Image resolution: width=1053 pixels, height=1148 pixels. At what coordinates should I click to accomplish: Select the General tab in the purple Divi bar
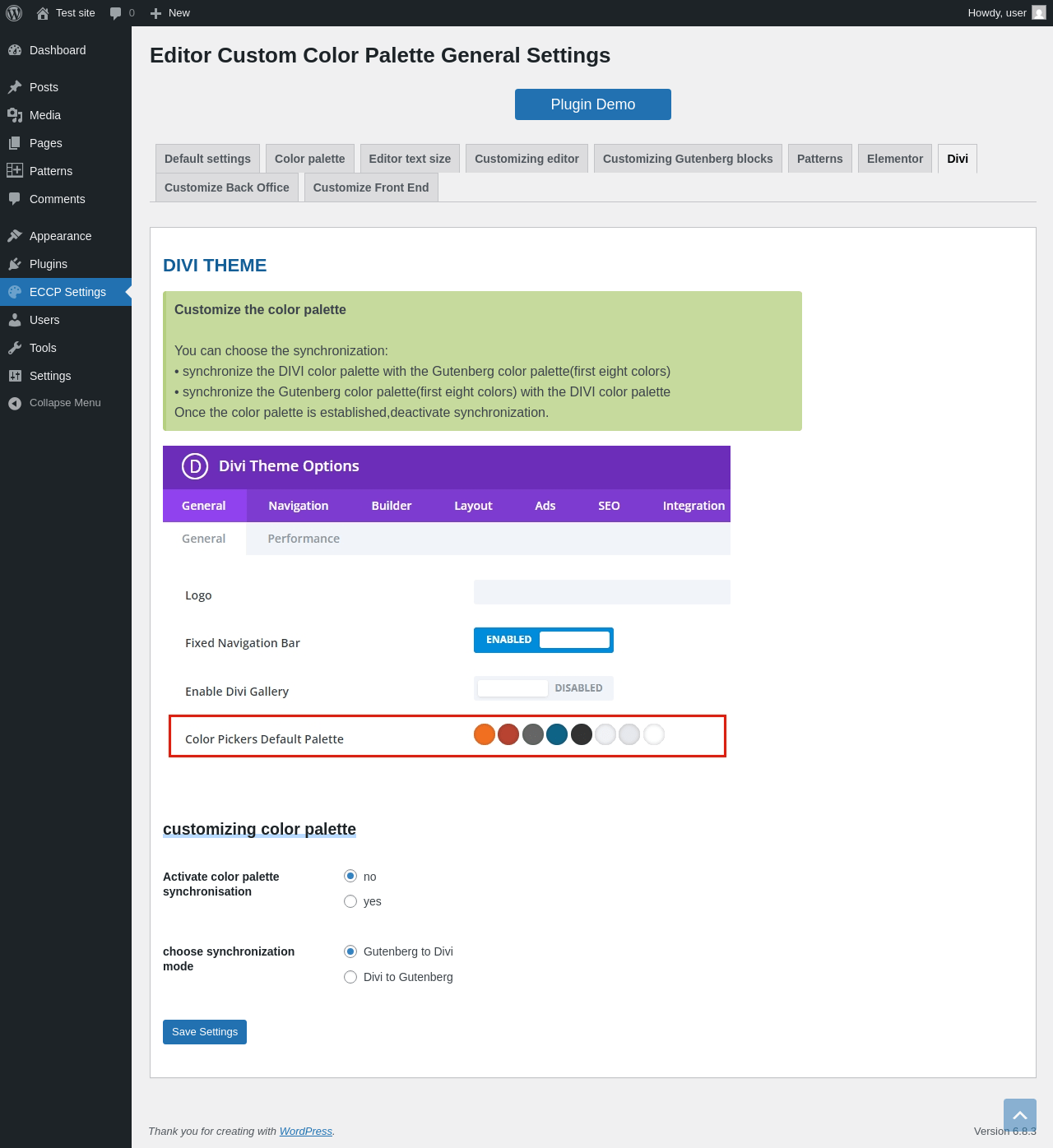coord(204,506)
